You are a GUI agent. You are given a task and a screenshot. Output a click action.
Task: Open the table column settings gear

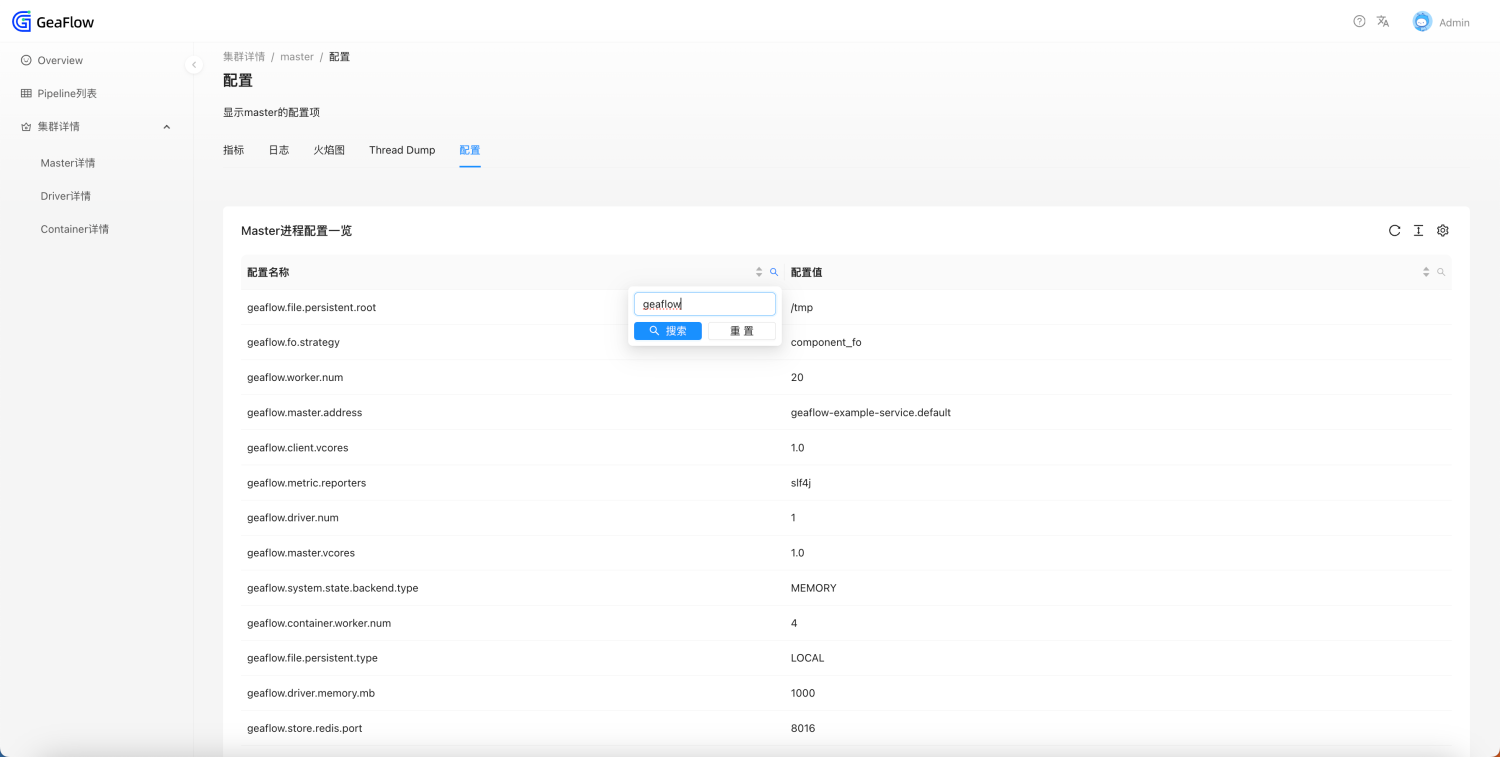(1442, 230)
